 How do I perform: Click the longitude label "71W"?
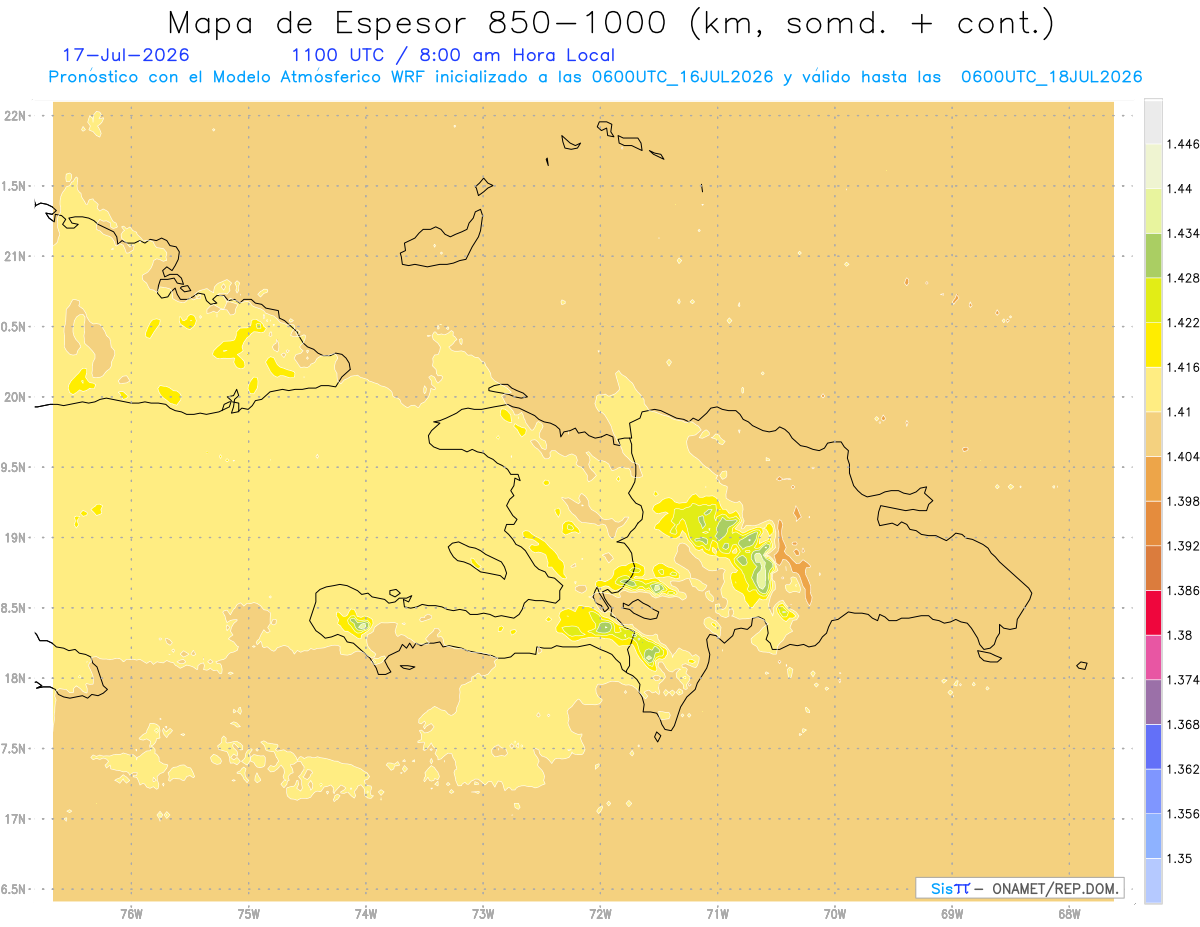[x=718, y=913]
